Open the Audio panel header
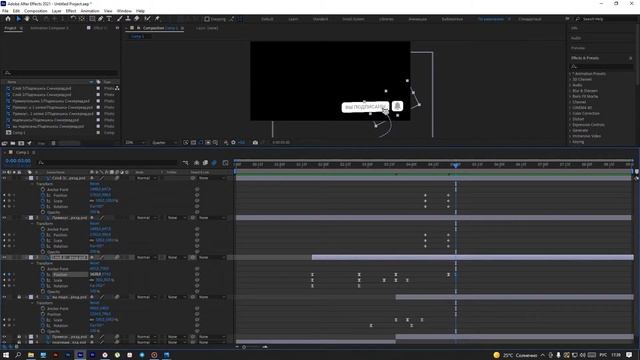 [x=576, y=38]
